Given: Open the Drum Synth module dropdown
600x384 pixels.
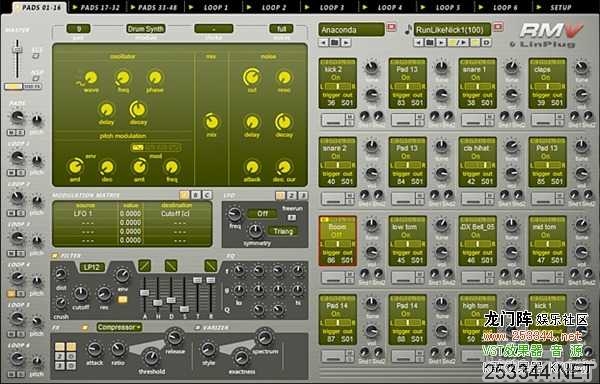Looking at the screenshot, I should coord(145,29).
